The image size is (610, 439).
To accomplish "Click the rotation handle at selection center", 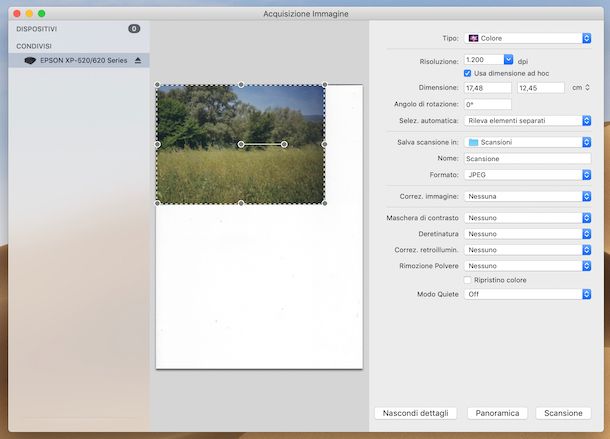I will [x=241, y=144].
